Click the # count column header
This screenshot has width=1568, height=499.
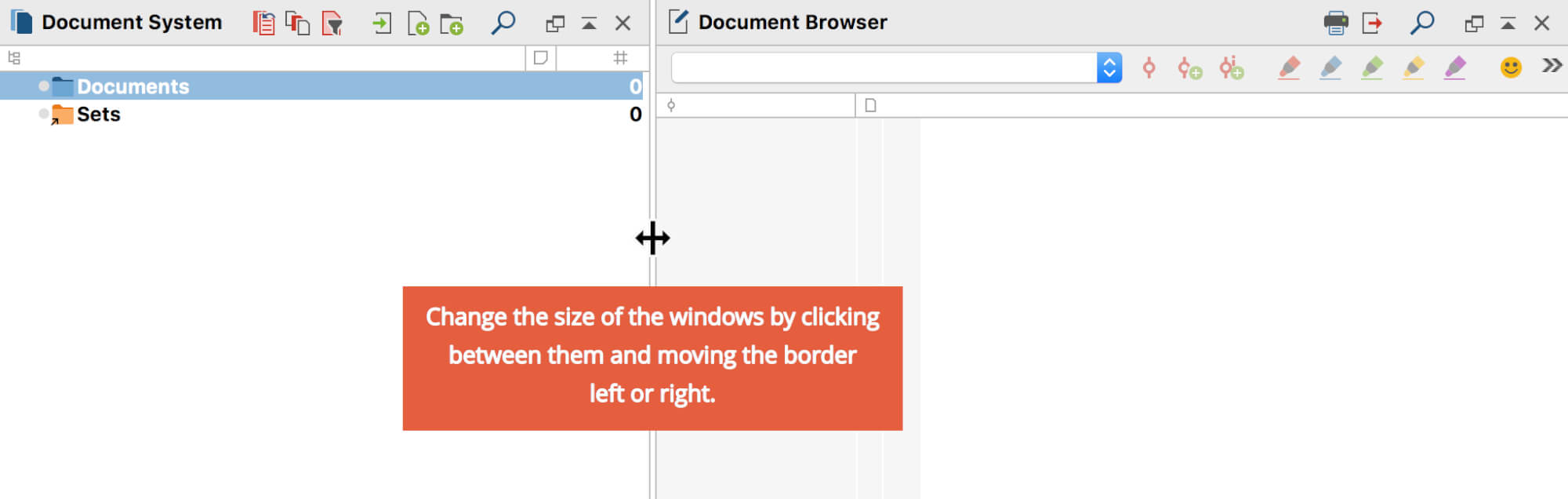(x=620, y=57)
